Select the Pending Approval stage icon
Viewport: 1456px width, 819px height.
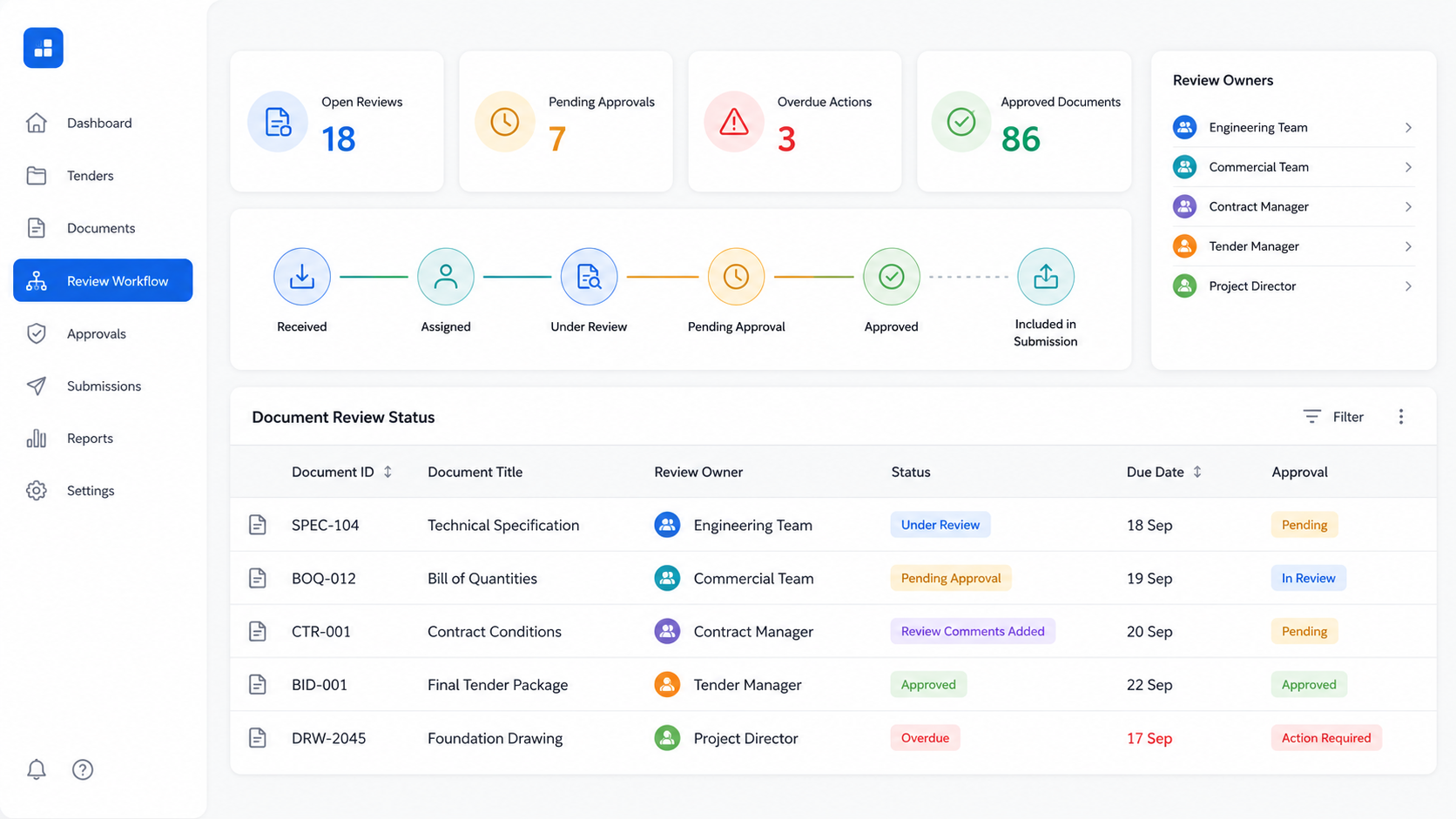coord(736,277)
